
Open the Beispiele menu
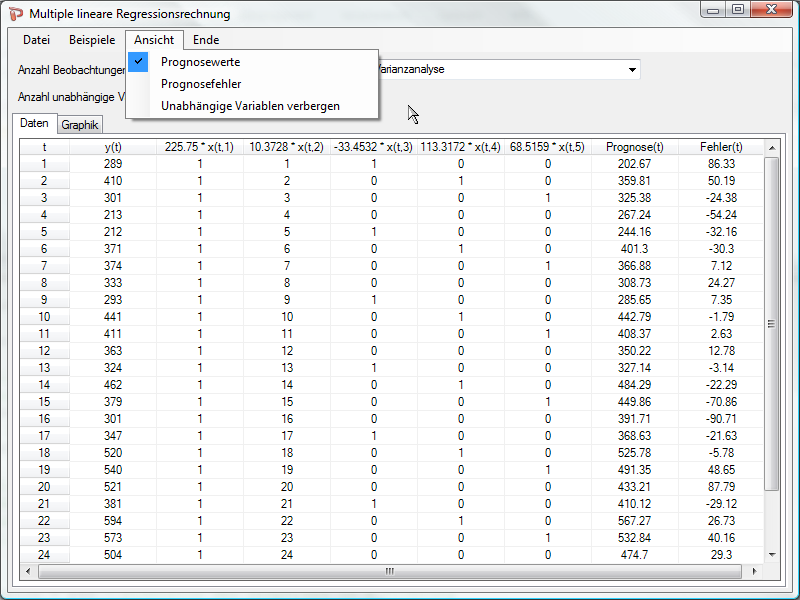[92, 40]
